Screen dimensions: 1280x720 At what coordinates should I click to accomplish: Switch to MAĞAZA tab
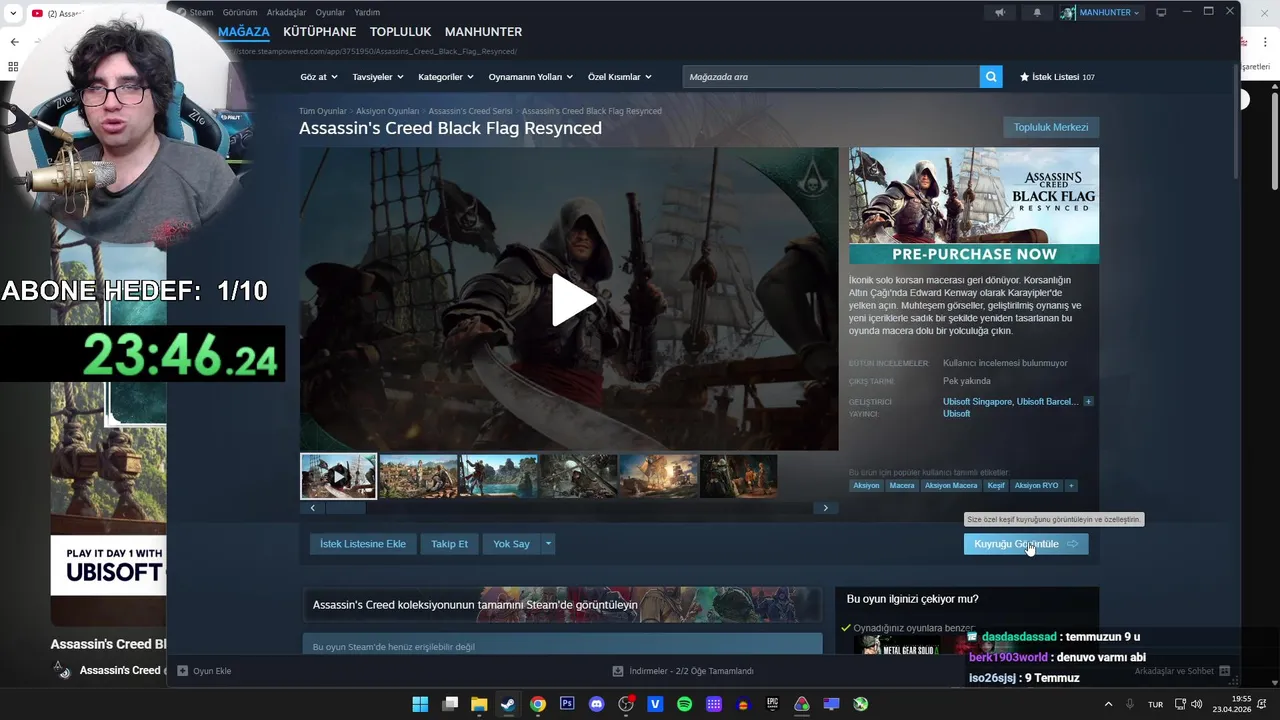click(244, 32)
